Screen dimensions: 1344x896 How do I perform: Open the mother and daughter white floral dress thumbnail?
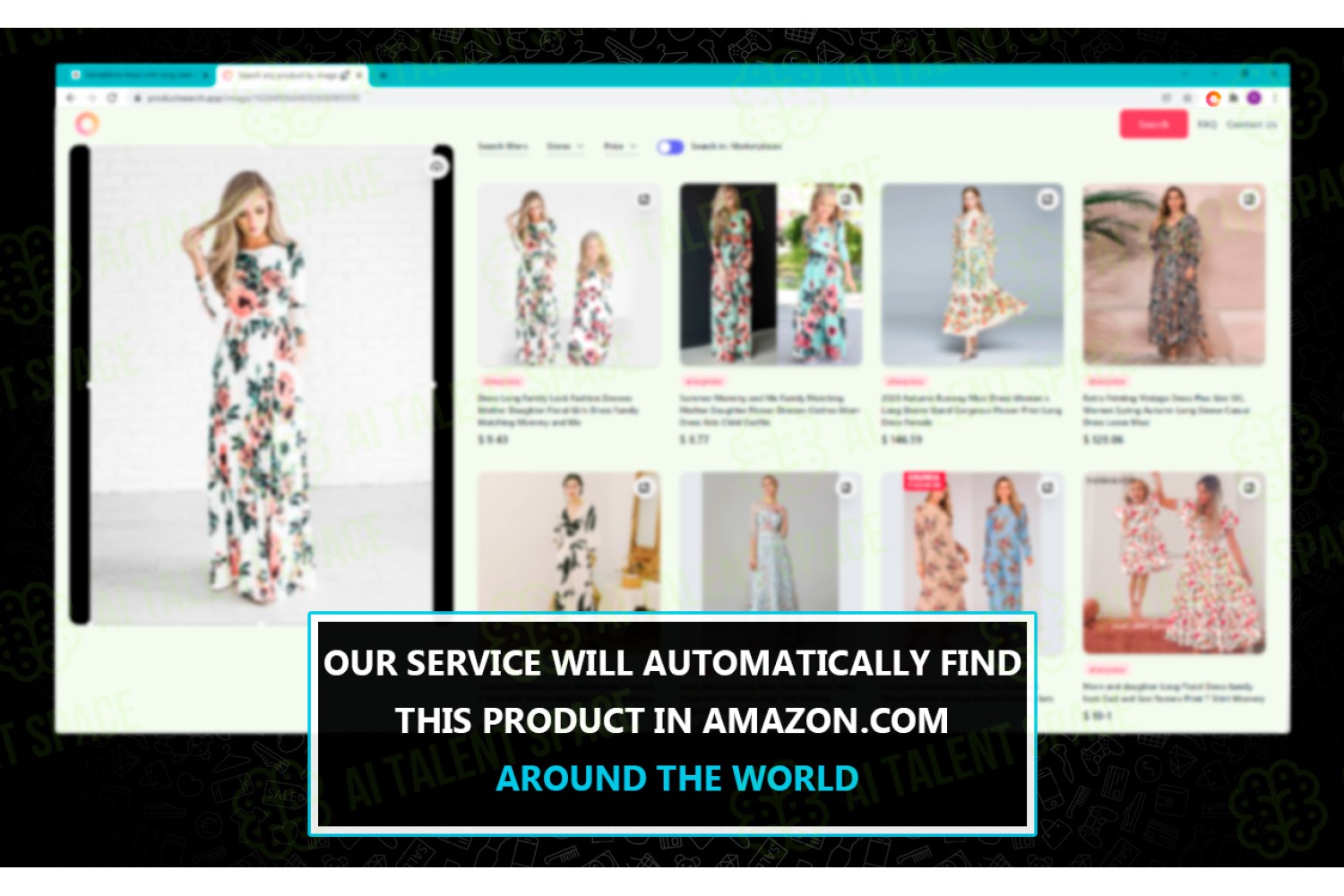569,275
